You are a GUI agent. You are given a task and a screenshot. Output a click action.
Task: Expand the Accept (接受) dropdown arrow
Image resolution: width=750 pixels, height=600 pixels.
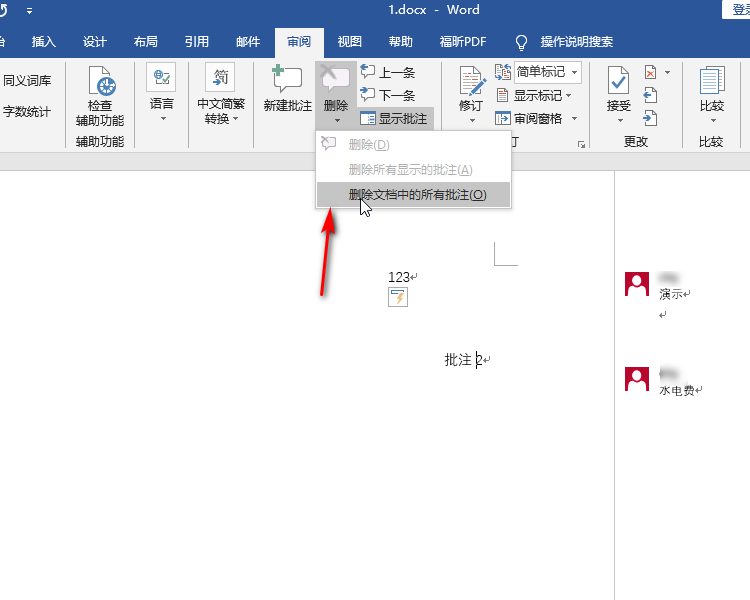click(x=620, y=121)
